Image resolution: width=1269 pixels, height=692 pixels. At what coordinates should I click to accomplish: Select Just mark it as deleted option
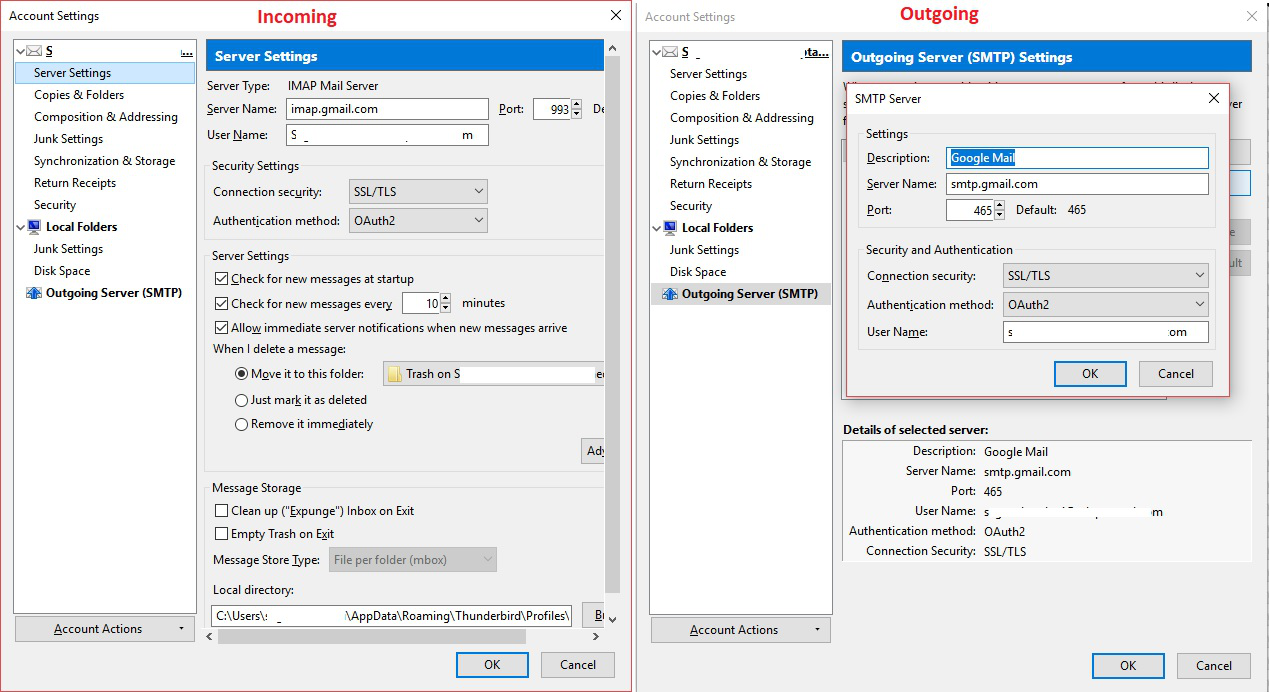point(241,400)
